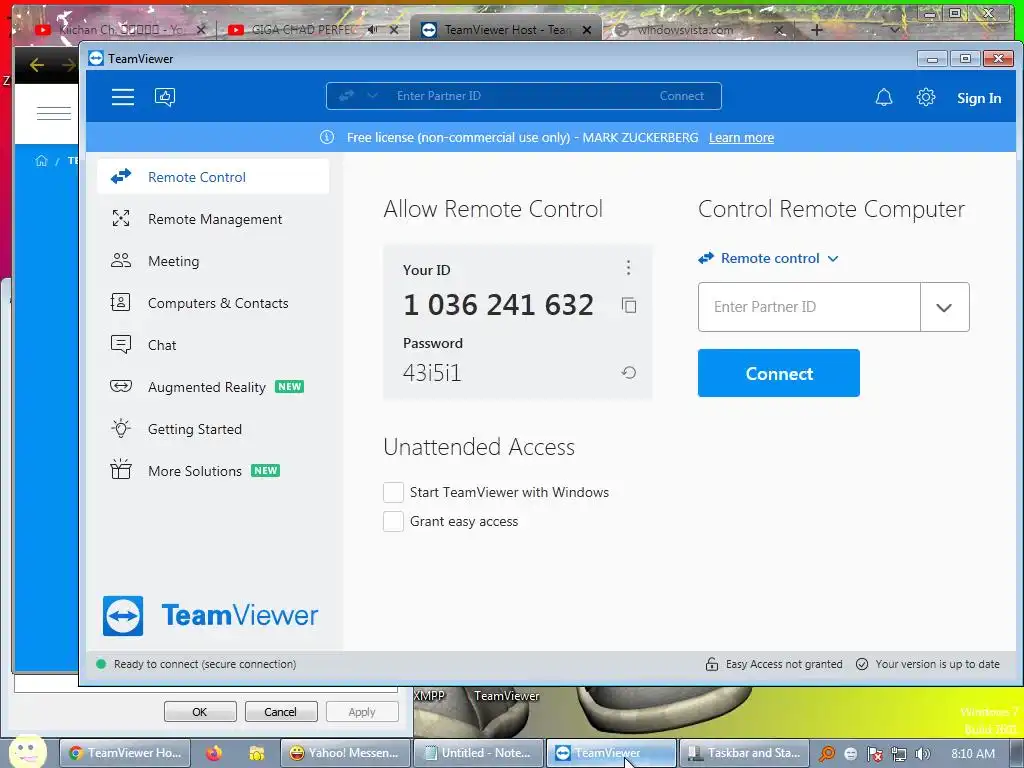Expand the connection mode chevron in top bar
This screenshot has height=768, width=1024.
372,96
